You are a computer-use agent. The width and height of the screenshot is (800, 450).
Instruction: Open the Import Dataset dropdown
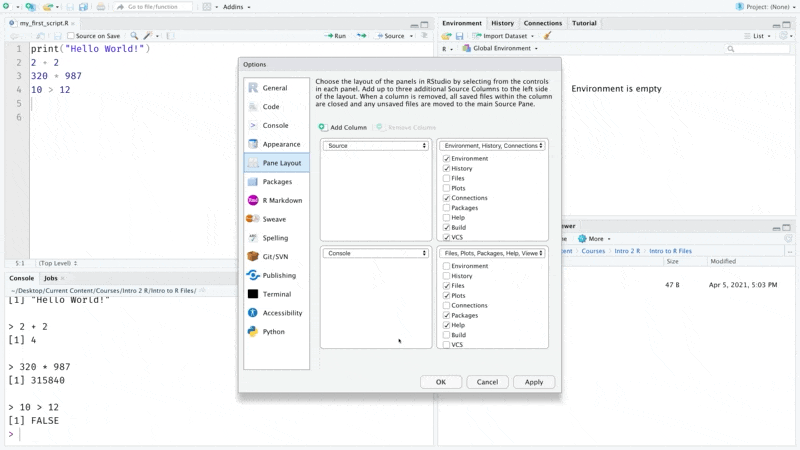(503, 36)
